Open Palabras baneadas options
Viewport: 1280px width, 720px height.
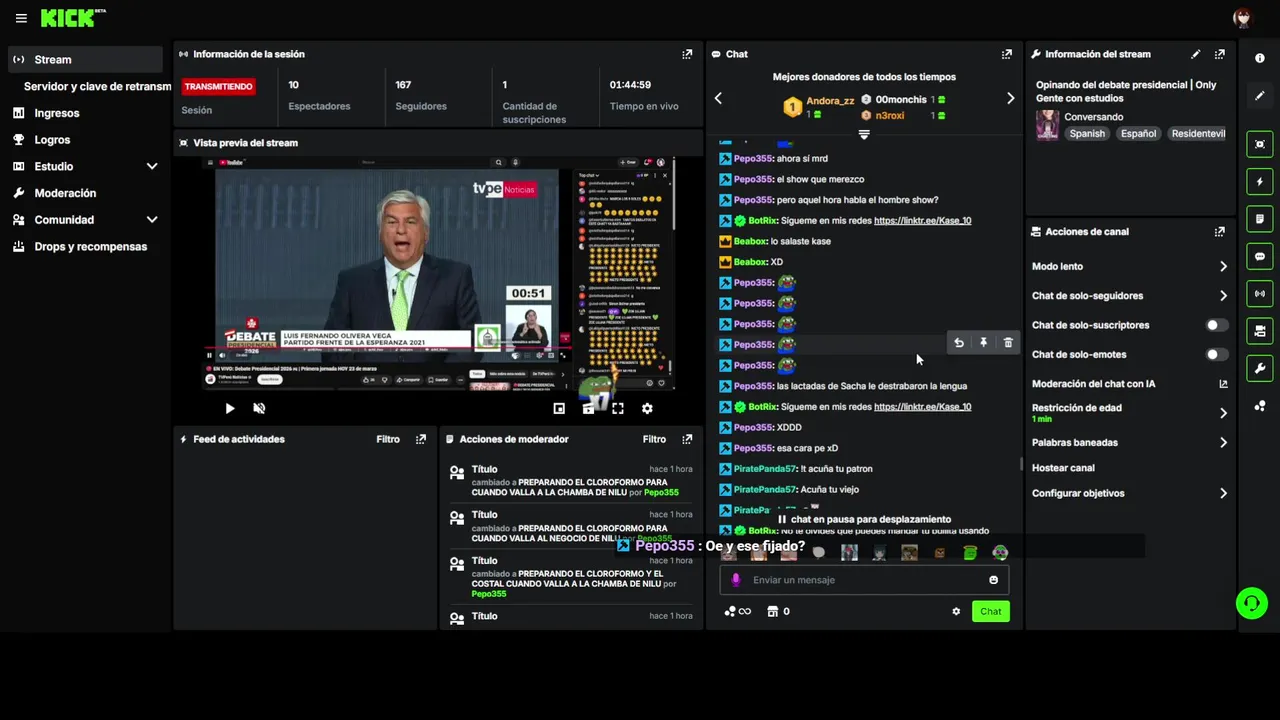point(1129,442)
